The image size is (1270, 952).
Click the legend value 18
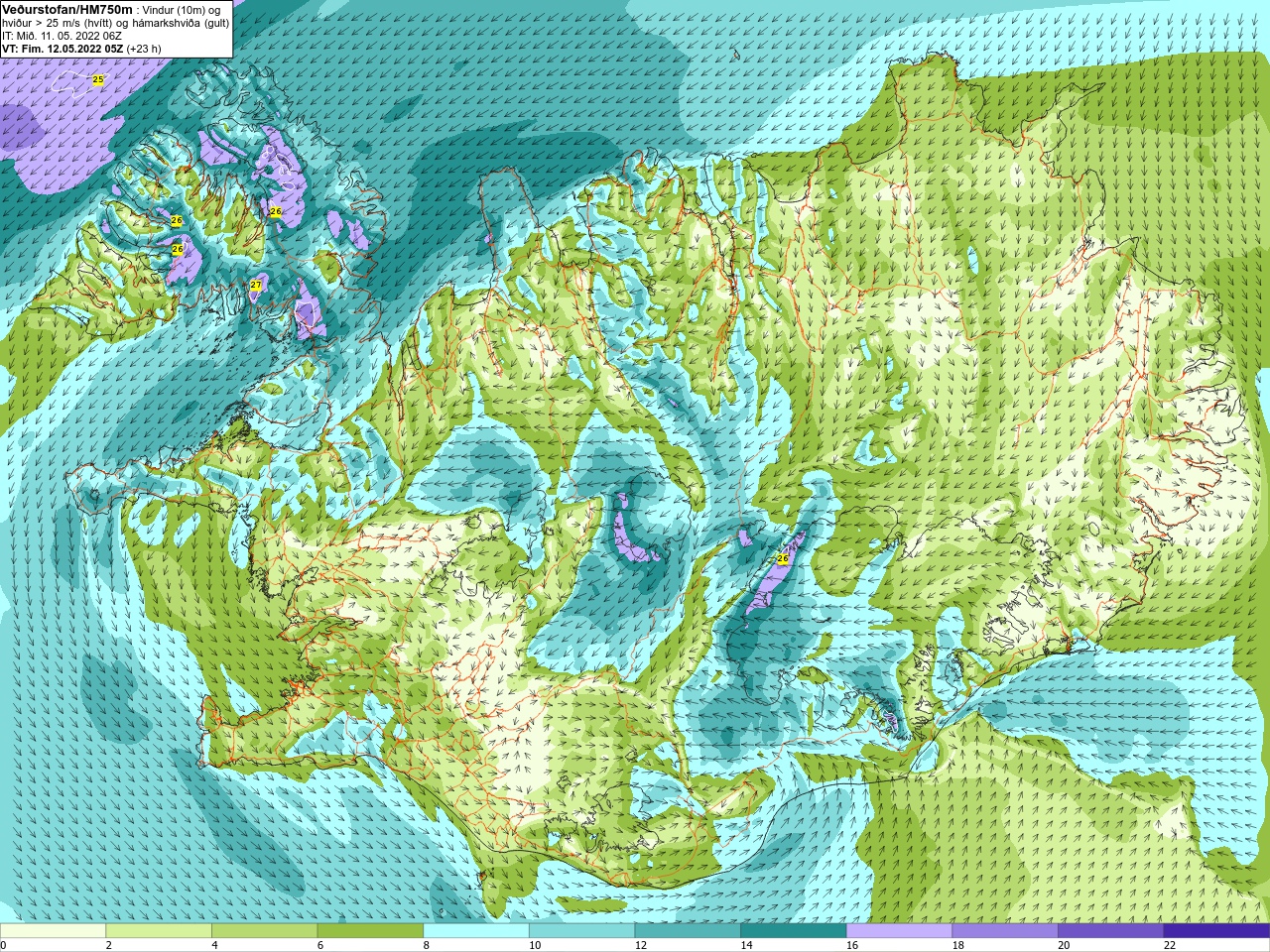(x=958, y=945)
